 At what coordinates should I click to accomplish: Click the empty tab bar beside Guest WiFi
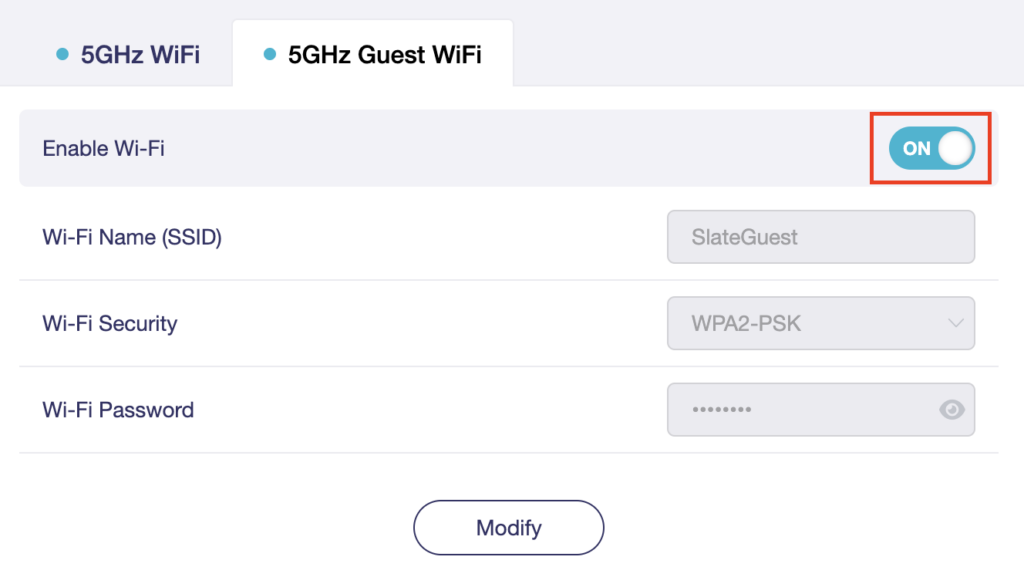pos(768,43)
